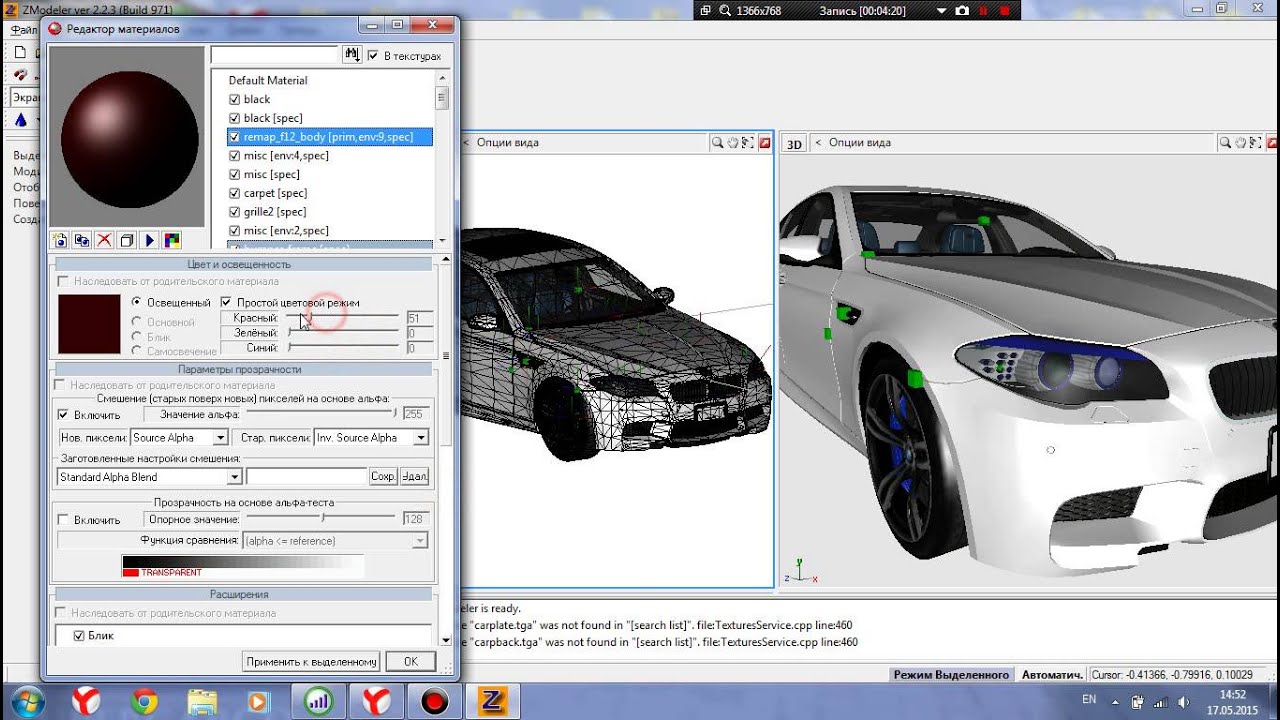Stop the screen recording
Image resolution: width=1280 pixels, height=720 pixels.
click(x=1003, y=10)
